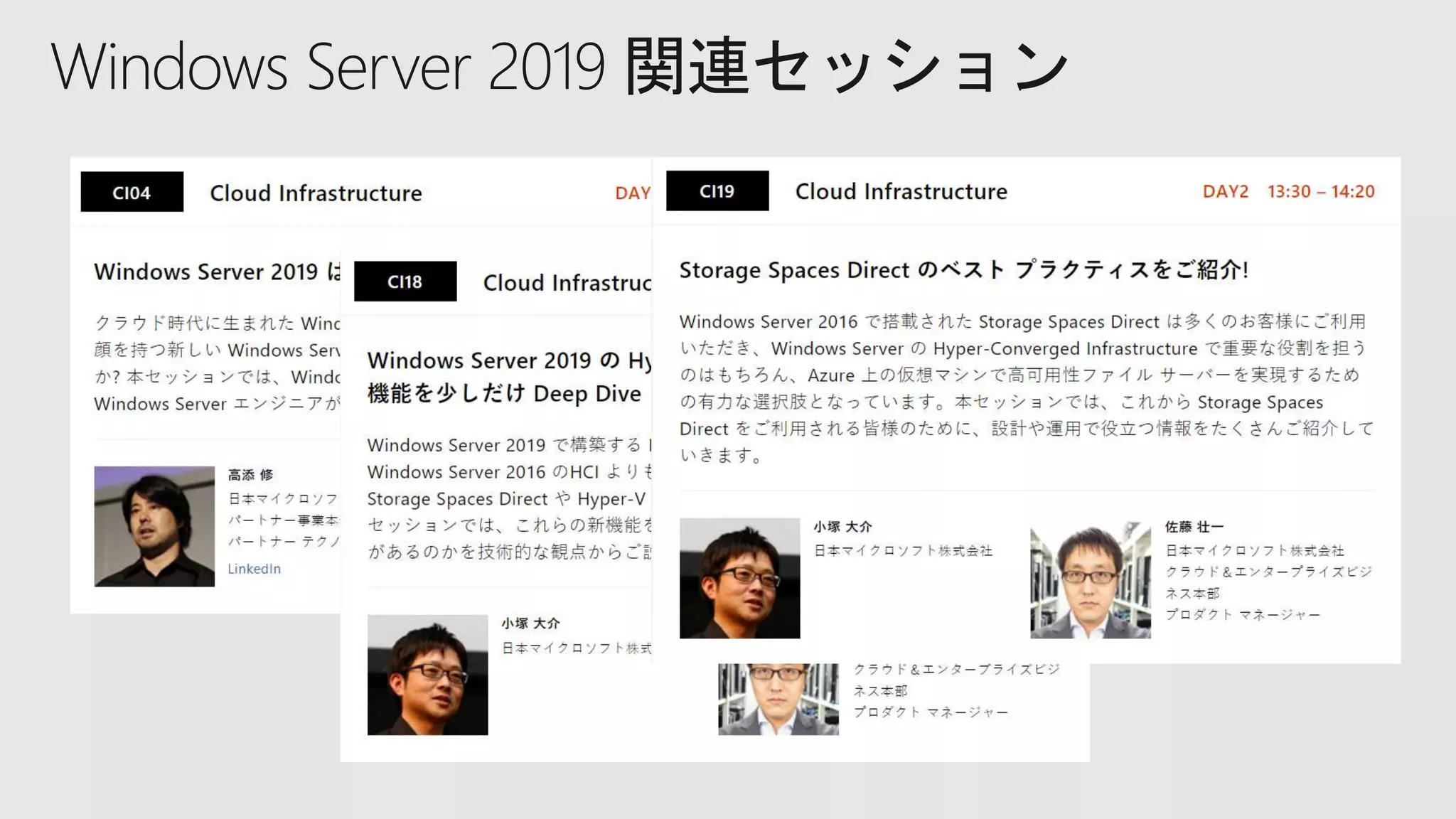Click description line starting クラウド時代に生まれた
The width and height of the screenshot is (1456, 819).
pos(218,323)
